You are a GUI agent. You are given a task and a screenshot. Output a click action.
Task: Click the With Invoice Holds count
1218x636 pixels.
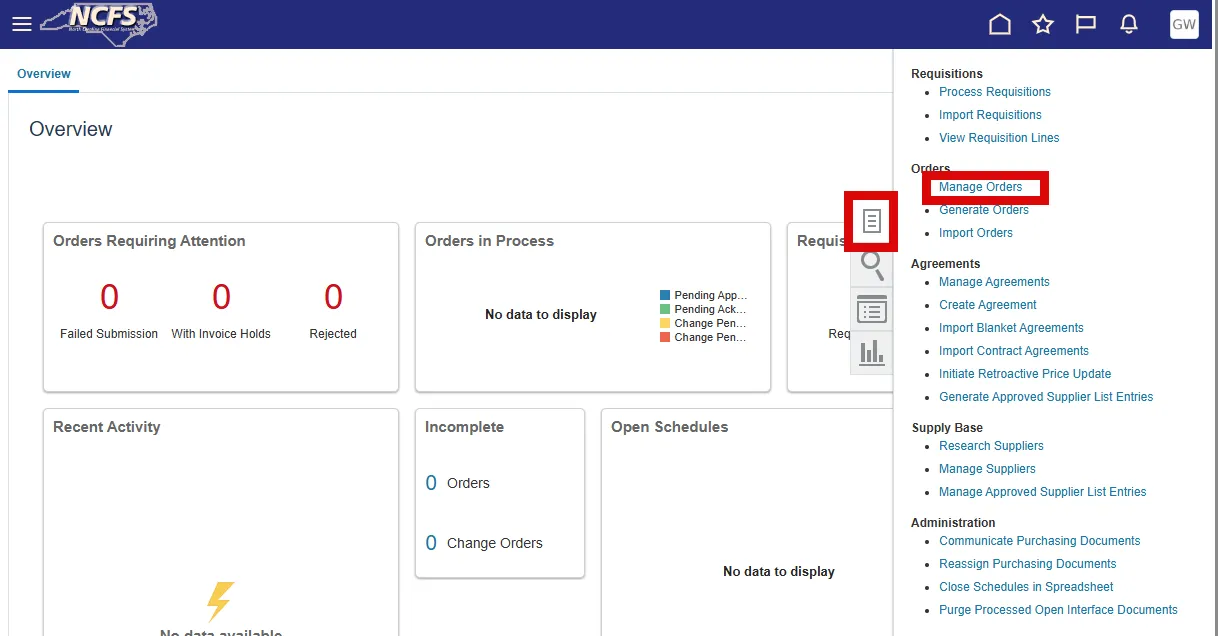pos(221,297)
